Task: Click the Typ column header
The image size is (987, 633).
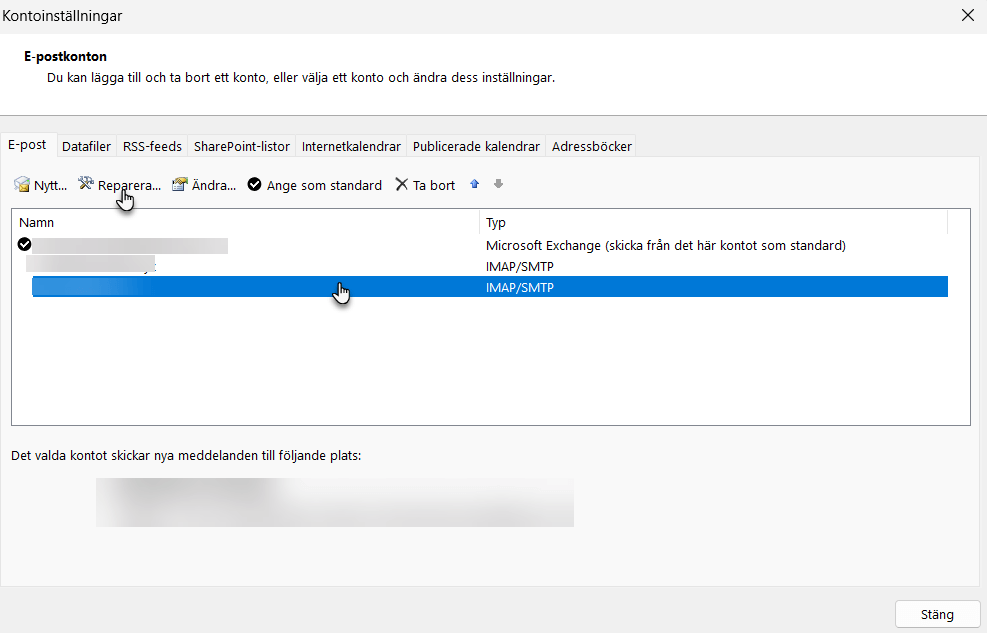Action: (714, 222)
